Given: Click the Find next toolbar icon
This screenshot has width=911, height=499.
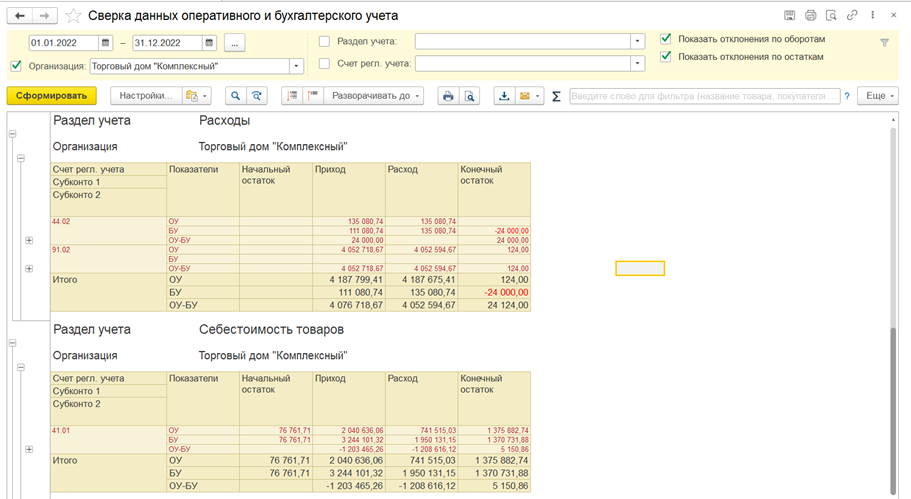Looking at the screenshot, I should coord(256,96).
